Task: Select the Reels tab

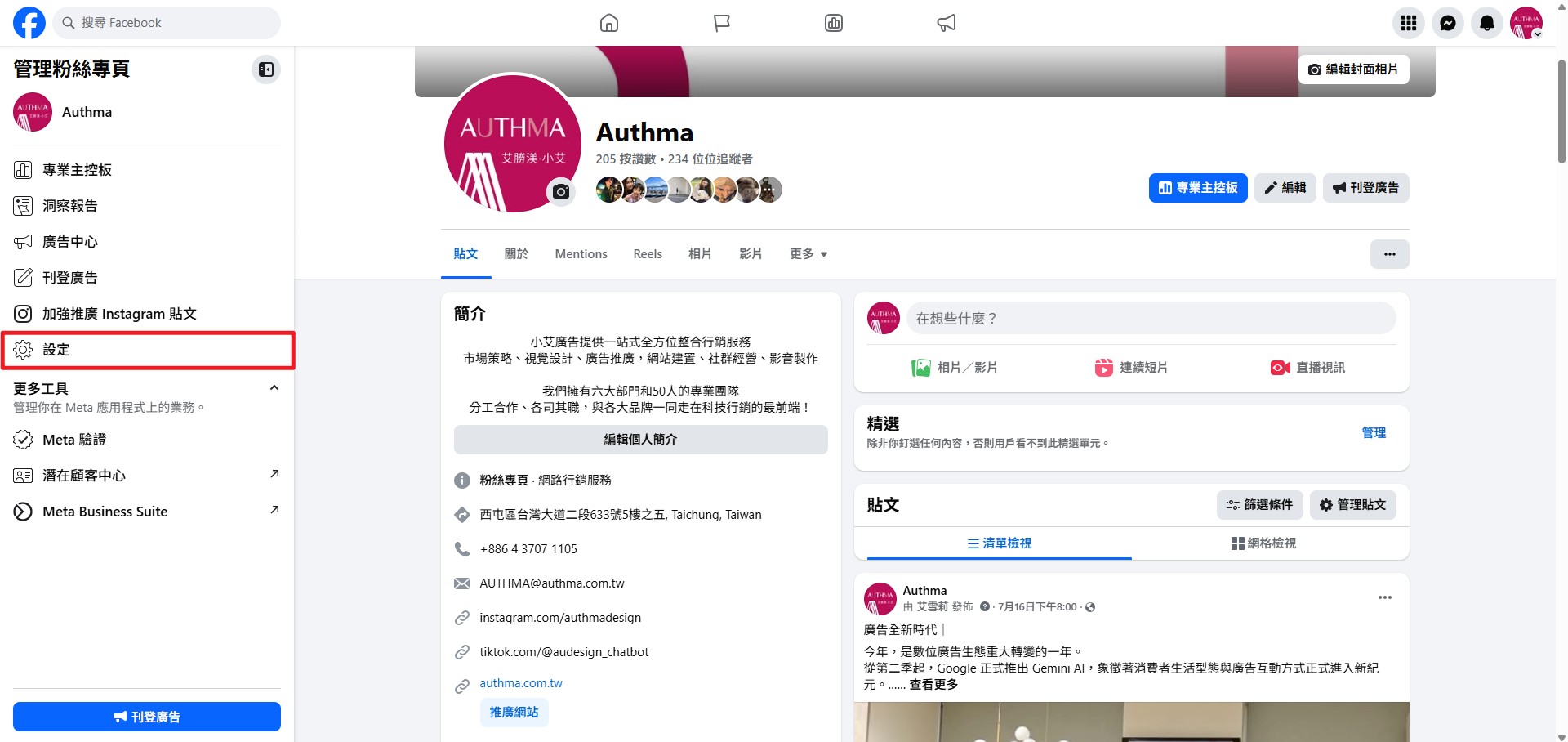Action: (x=648, y=254)
